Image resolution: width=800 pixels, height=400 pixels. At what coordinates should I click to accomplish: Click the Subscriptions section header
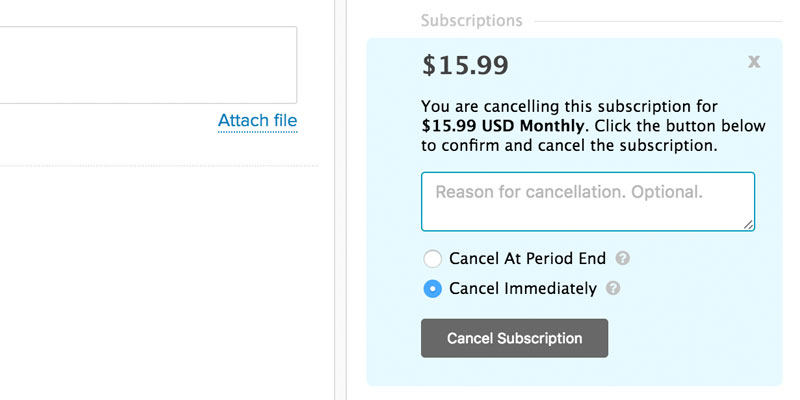(471, 21)
